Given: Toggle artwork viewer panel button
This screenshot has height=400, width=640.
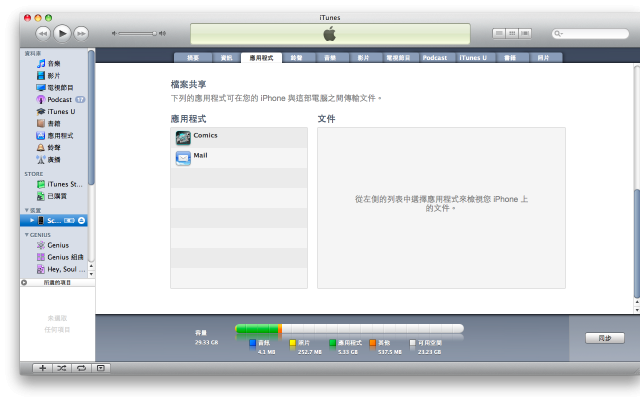Looking at the screenshot, I should tap(101, 368).
